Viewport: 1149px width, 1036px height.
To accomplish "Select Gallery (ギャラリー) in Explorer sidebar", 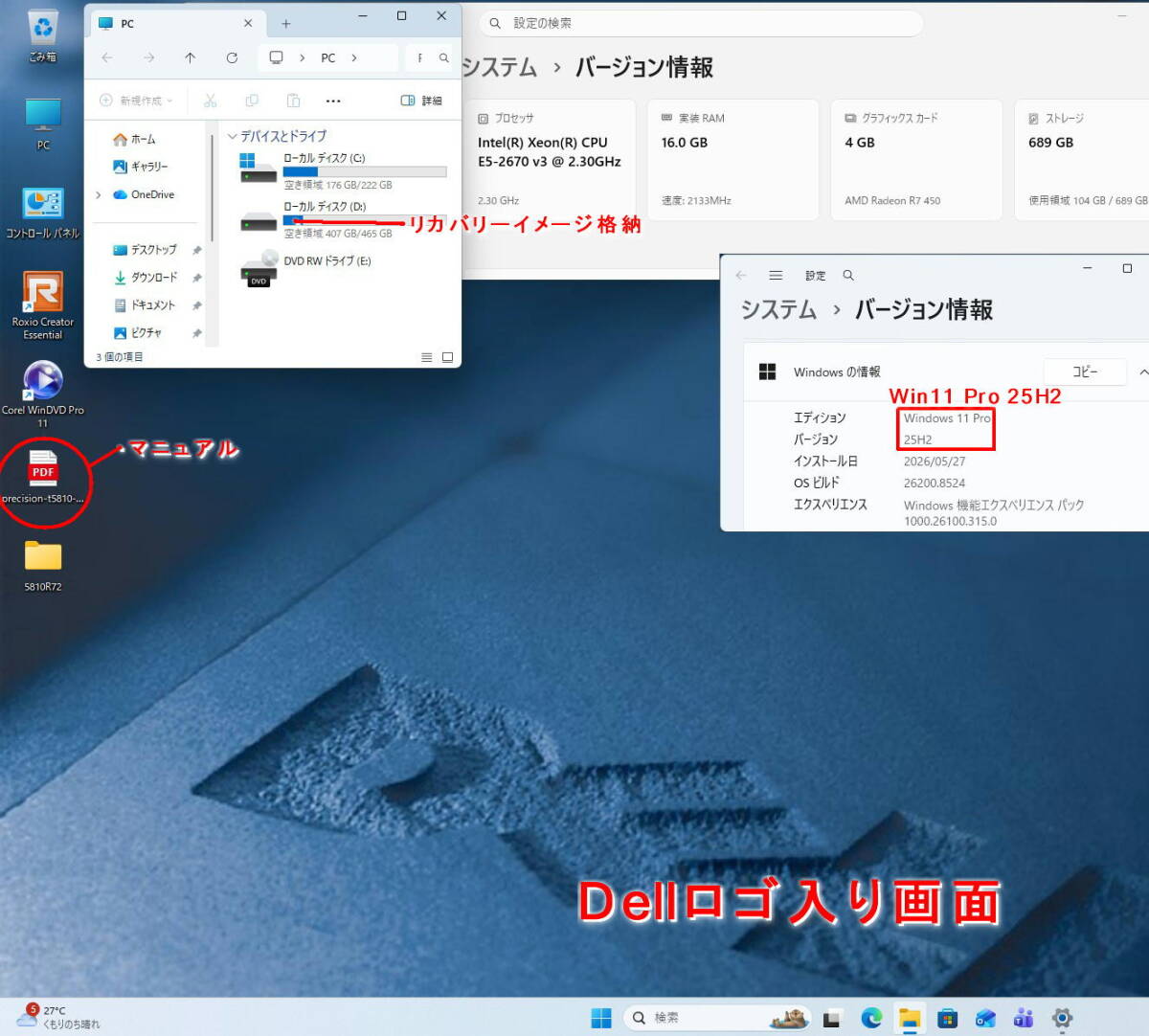I will point(140,167).
